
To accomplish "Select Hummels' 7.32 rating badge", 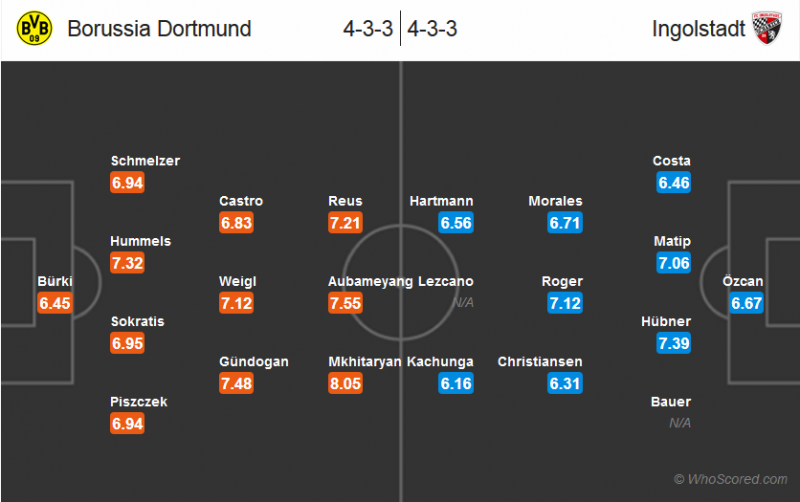I will (127, 264).
